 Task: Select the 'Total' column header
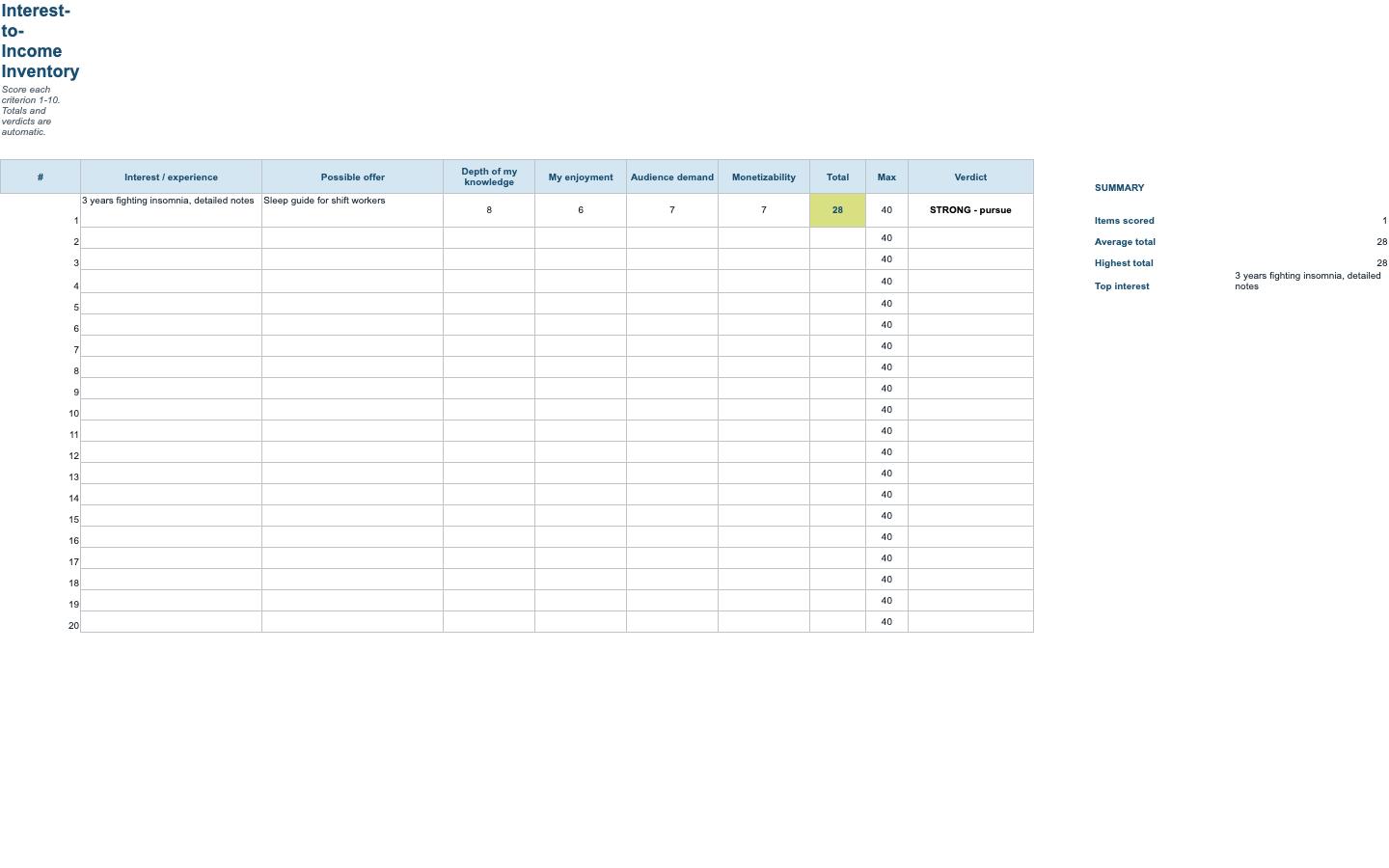click(837, 176)
